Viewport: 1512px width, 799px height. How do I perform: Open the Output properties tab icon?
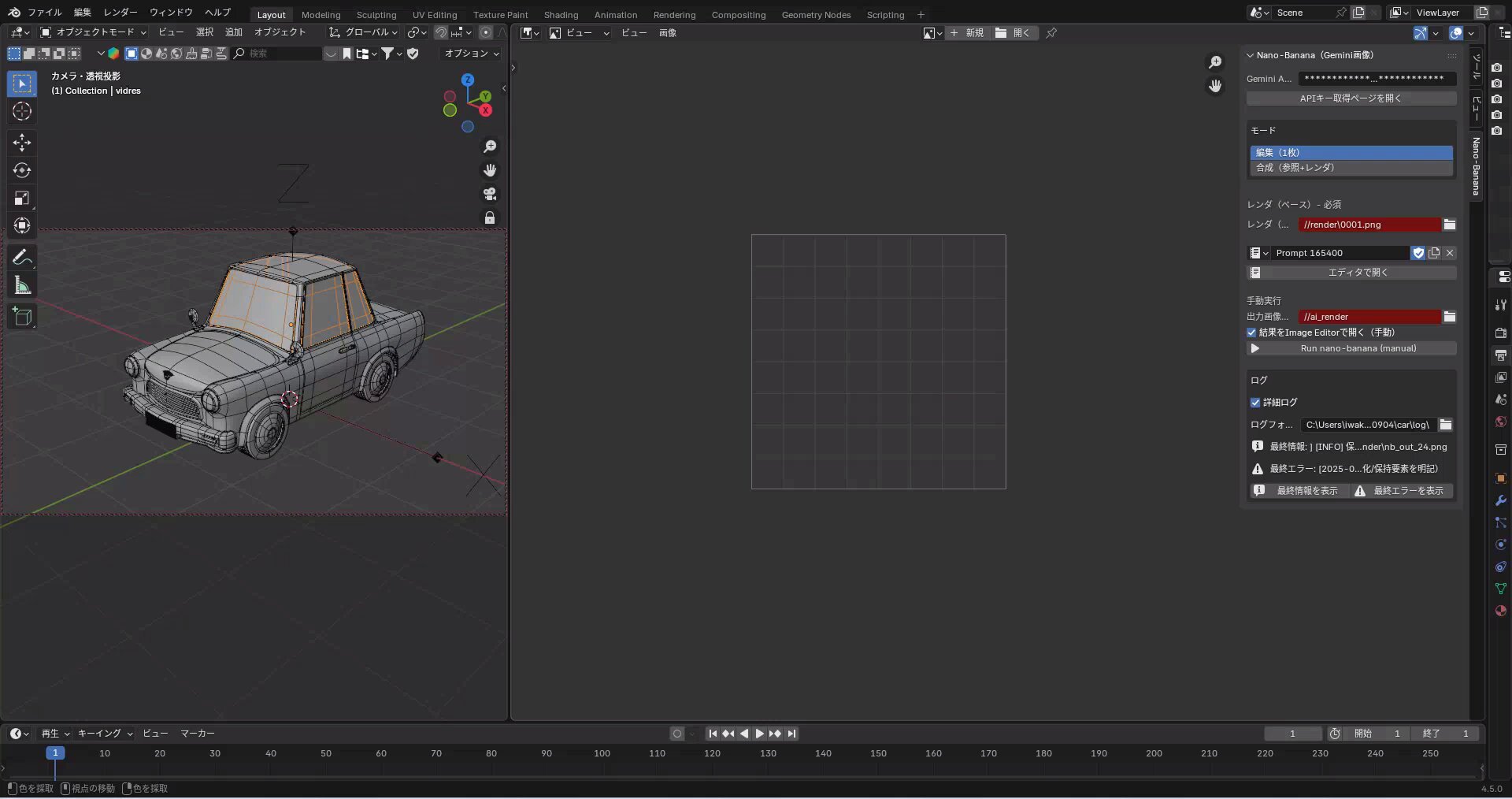tap(1500, 355)
